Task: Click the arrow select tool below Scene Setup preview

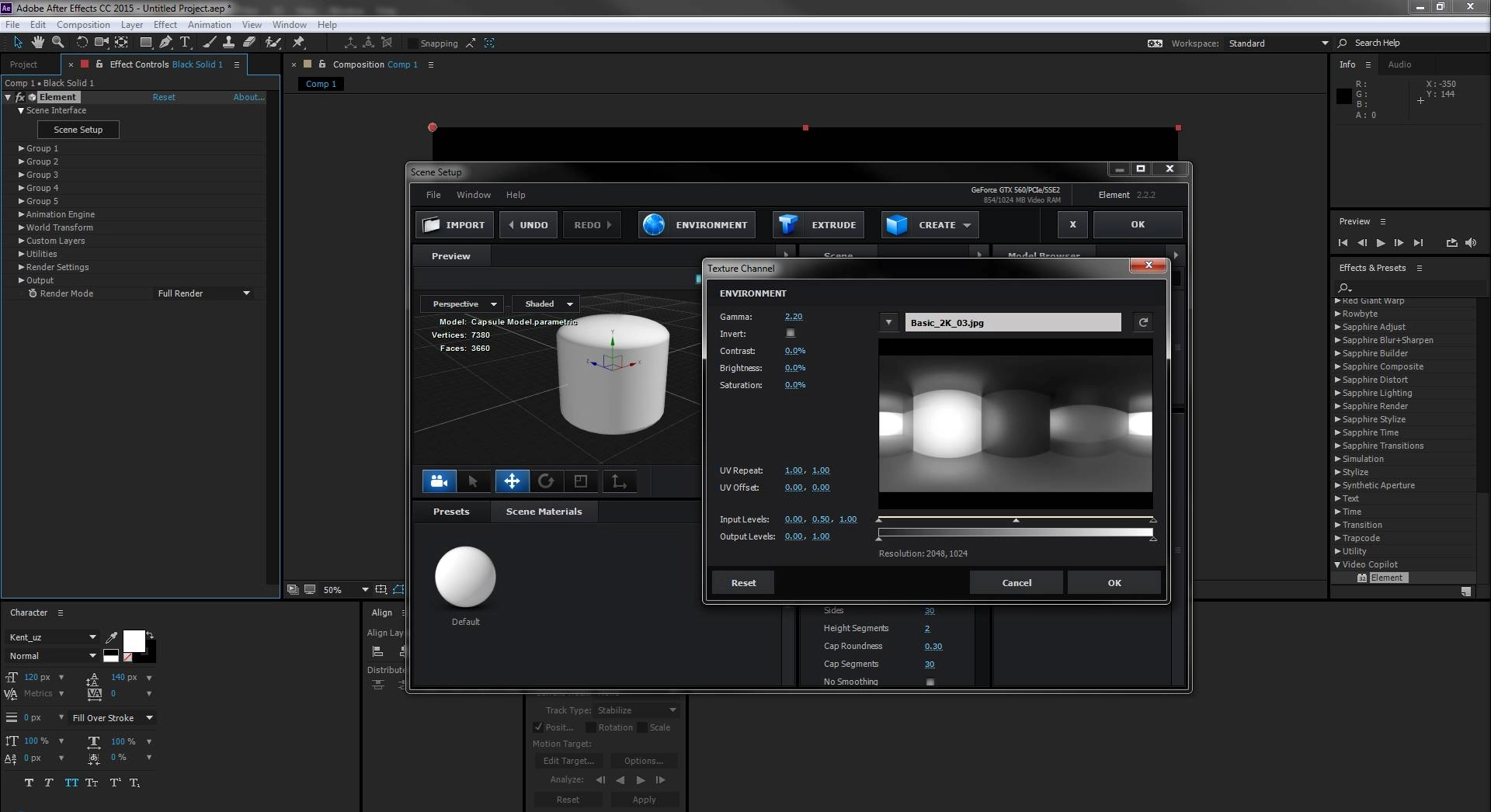Action: click(473, 481)
